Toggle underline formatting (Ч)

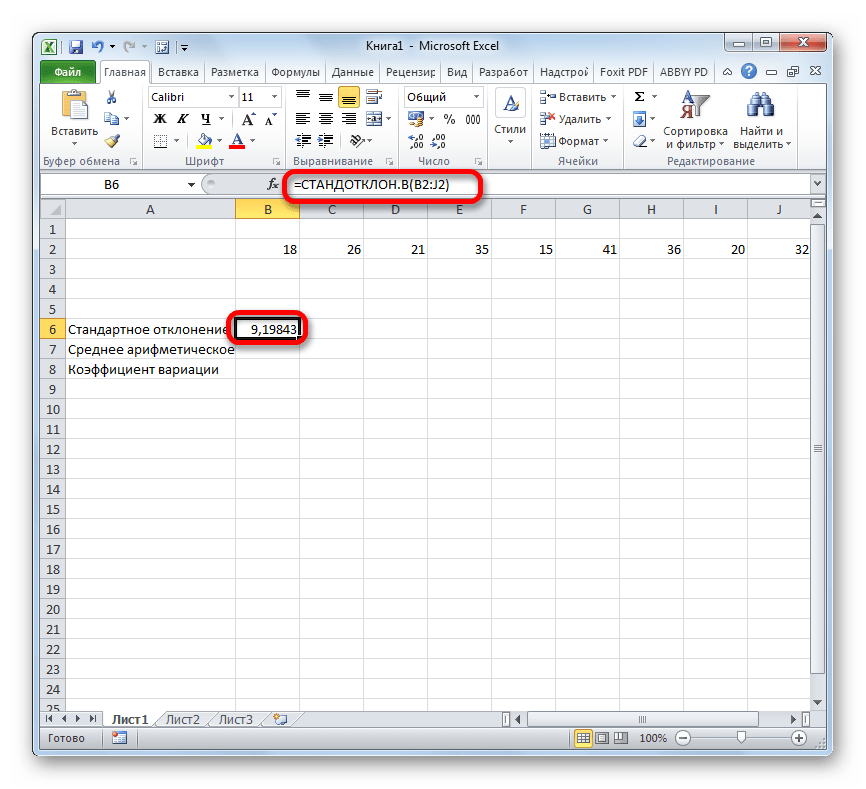click(x=206, y=119)
